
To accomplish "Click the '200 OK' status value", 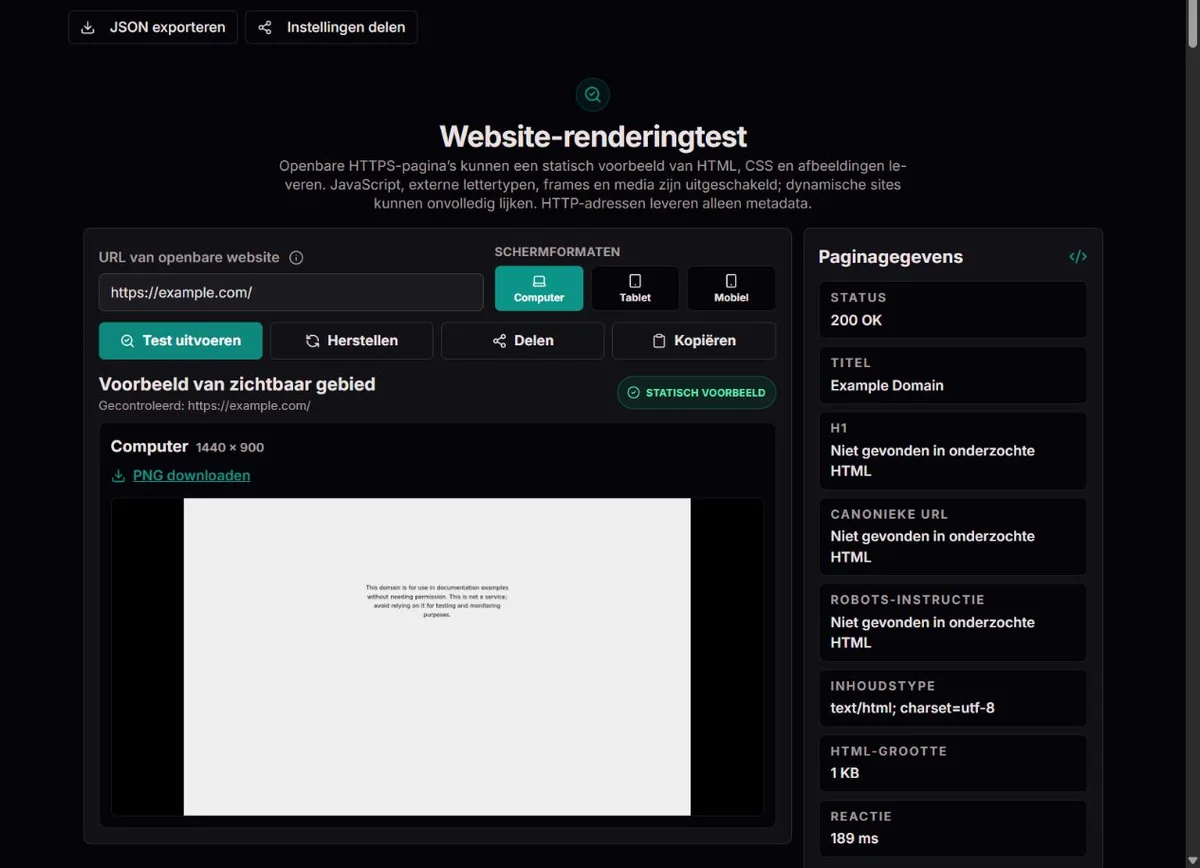I will [x=856, y=320].
